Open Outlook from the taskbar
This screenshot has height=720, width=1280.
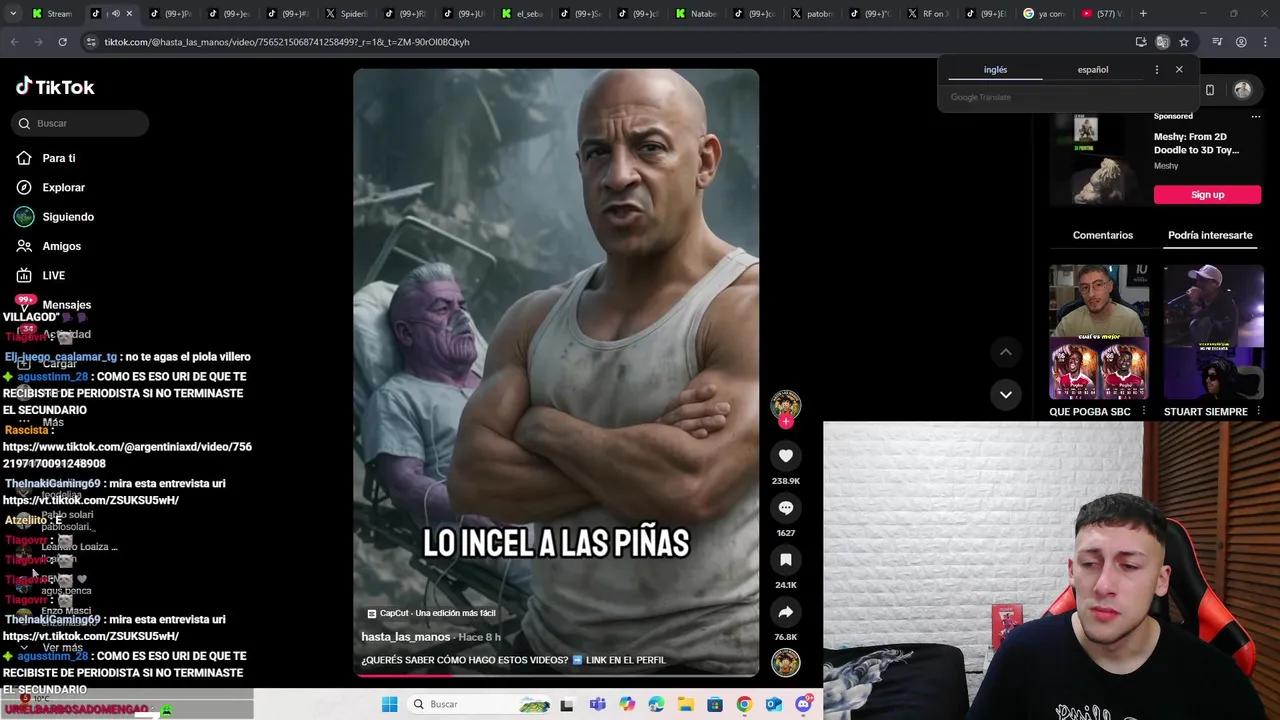773,704
